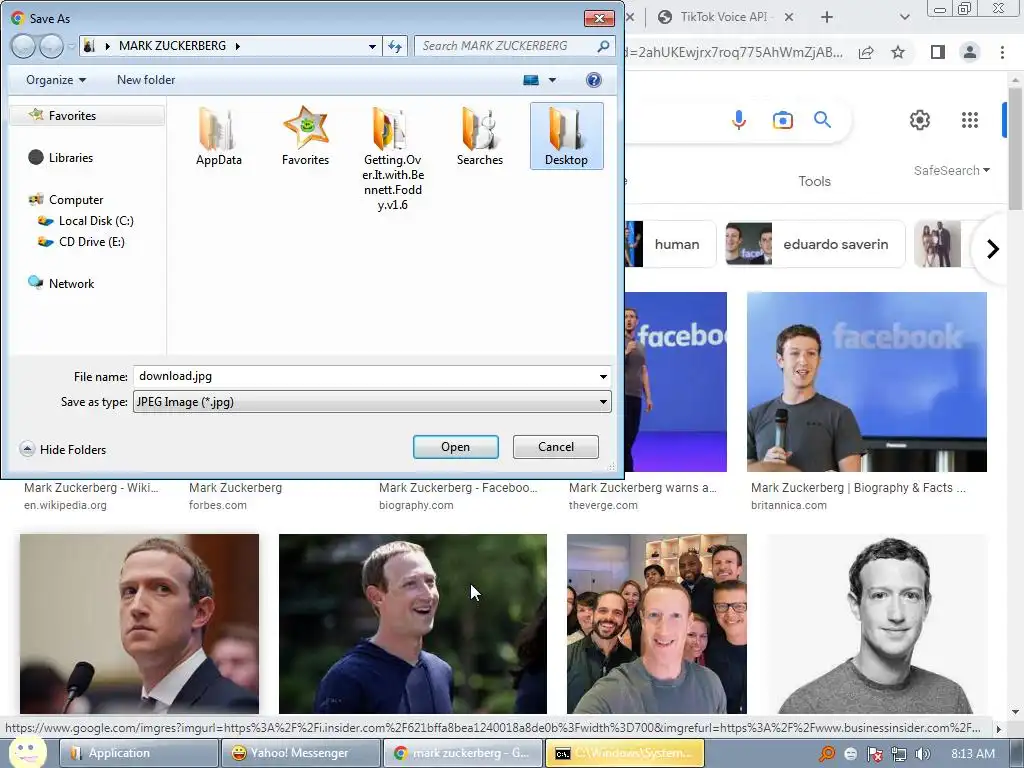The width and height of the screenshot is (1024, 768).
Task: Select the 'human' suggestion chip
Action: (671, 244)
